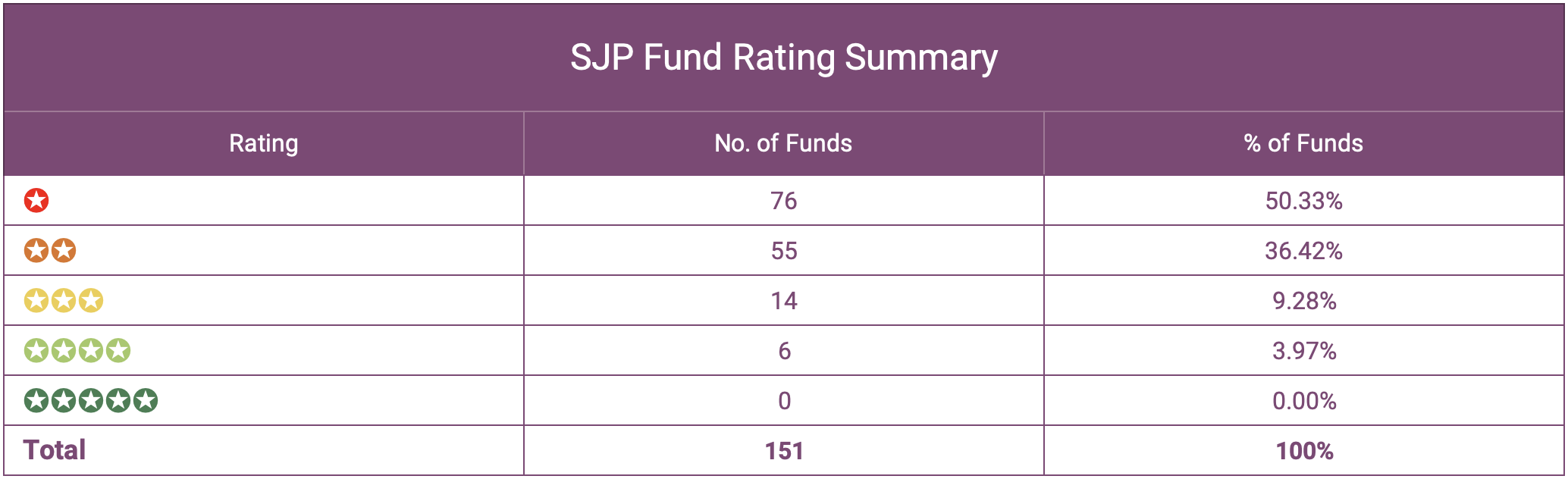
Task: Click the orange two-star rating icons
Action: [50, 251]
